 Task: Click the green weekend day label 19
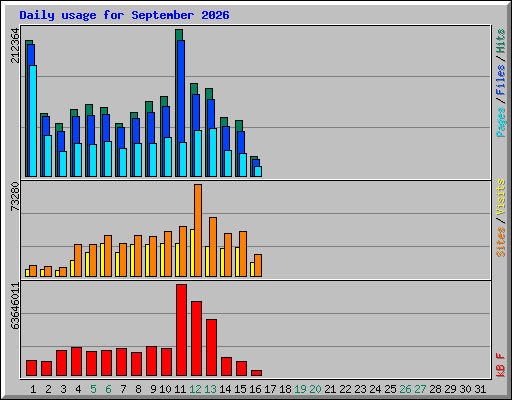(x=300, y=389)
